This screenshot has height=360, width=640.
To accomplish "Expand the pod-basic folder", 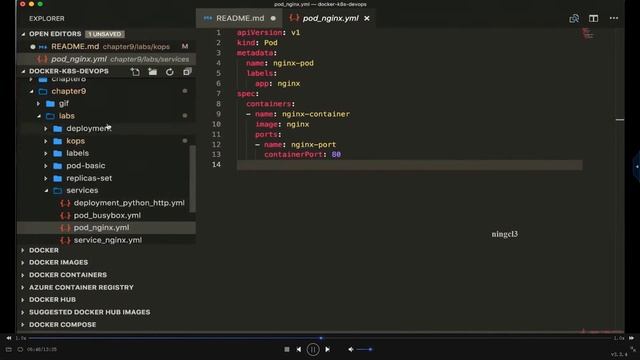I will 46,166.
